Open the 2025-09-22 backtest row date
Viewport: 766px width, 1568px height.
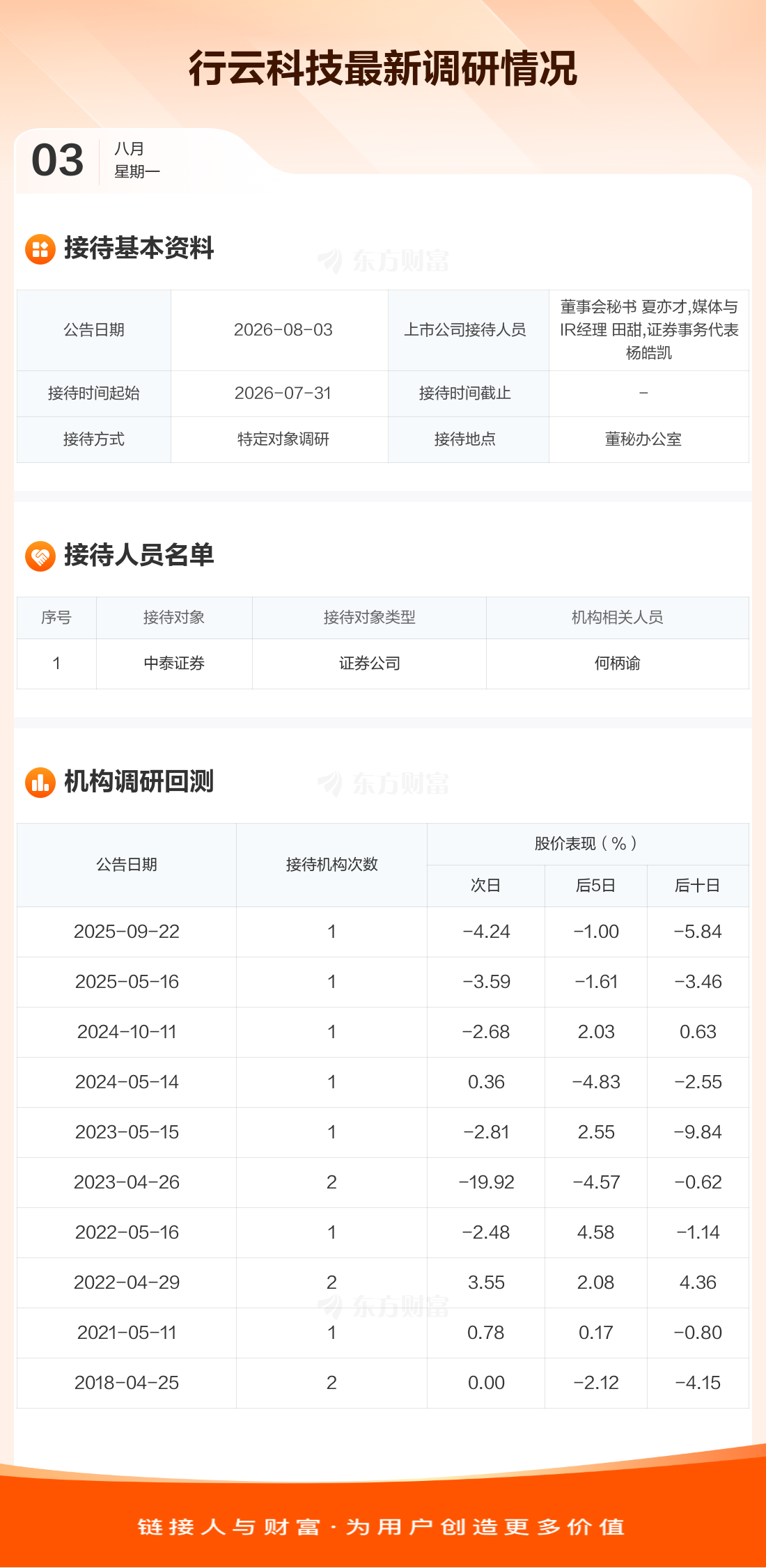(x=127, y=932)
